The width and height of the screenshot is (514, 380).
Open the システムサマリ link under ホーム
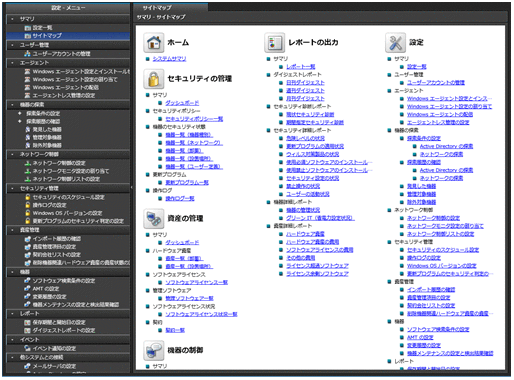[x=169, y=59]
